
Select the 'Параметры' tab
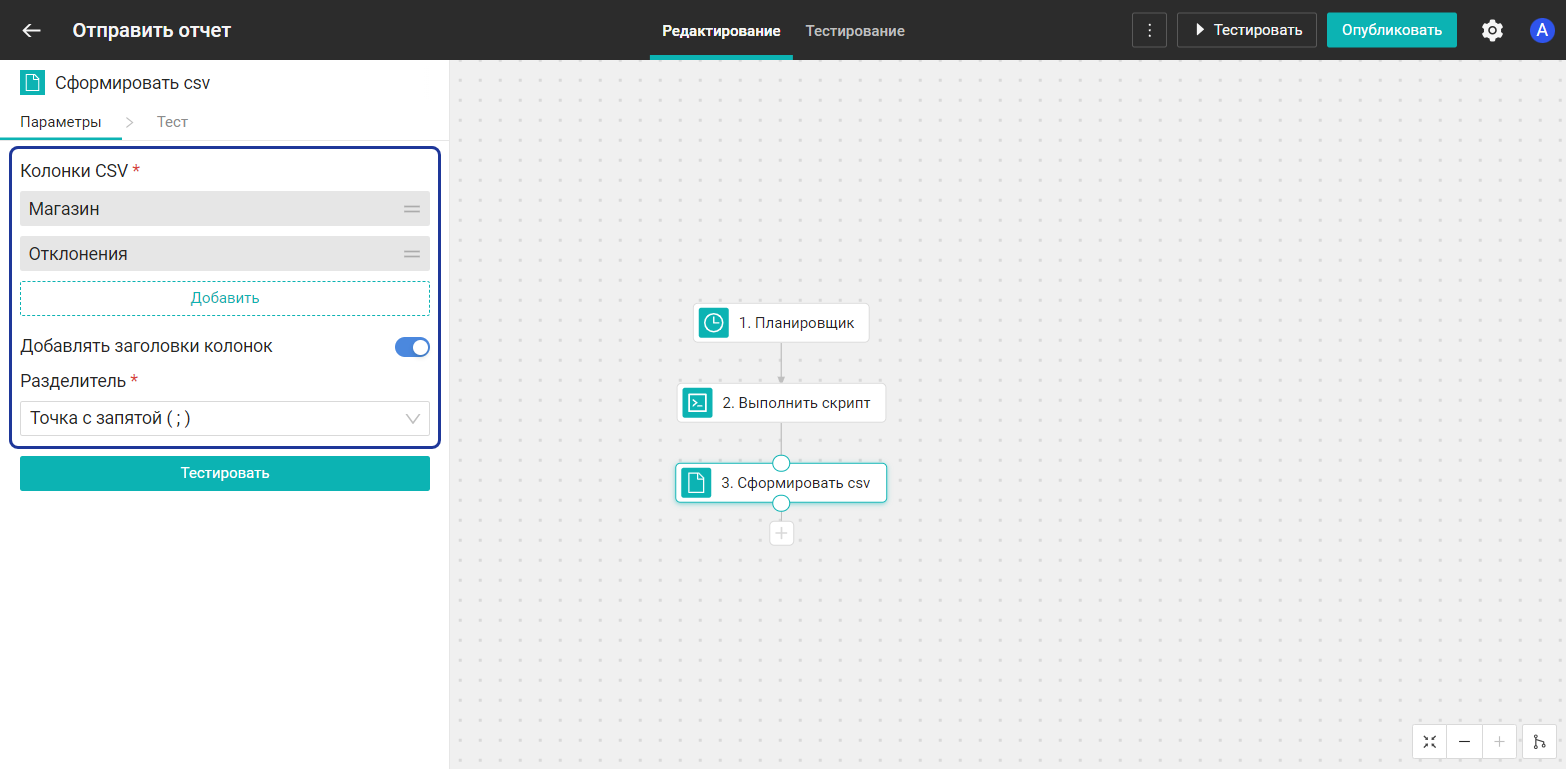tap(61, 122)
